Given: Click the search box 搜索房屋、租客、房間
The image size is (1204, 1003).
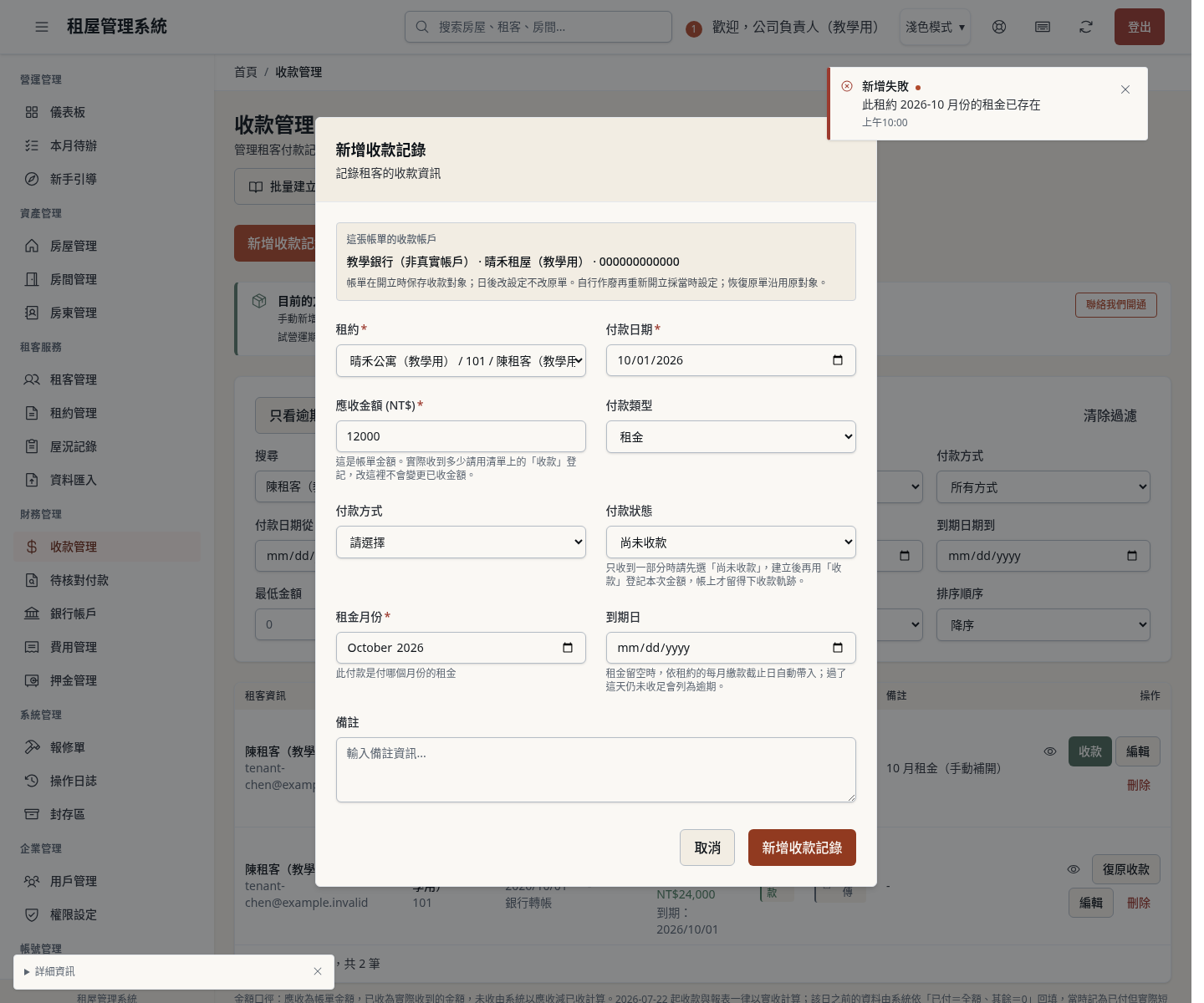Looking at the screenshot, I should pyautogui.click(x=538, y=27).
